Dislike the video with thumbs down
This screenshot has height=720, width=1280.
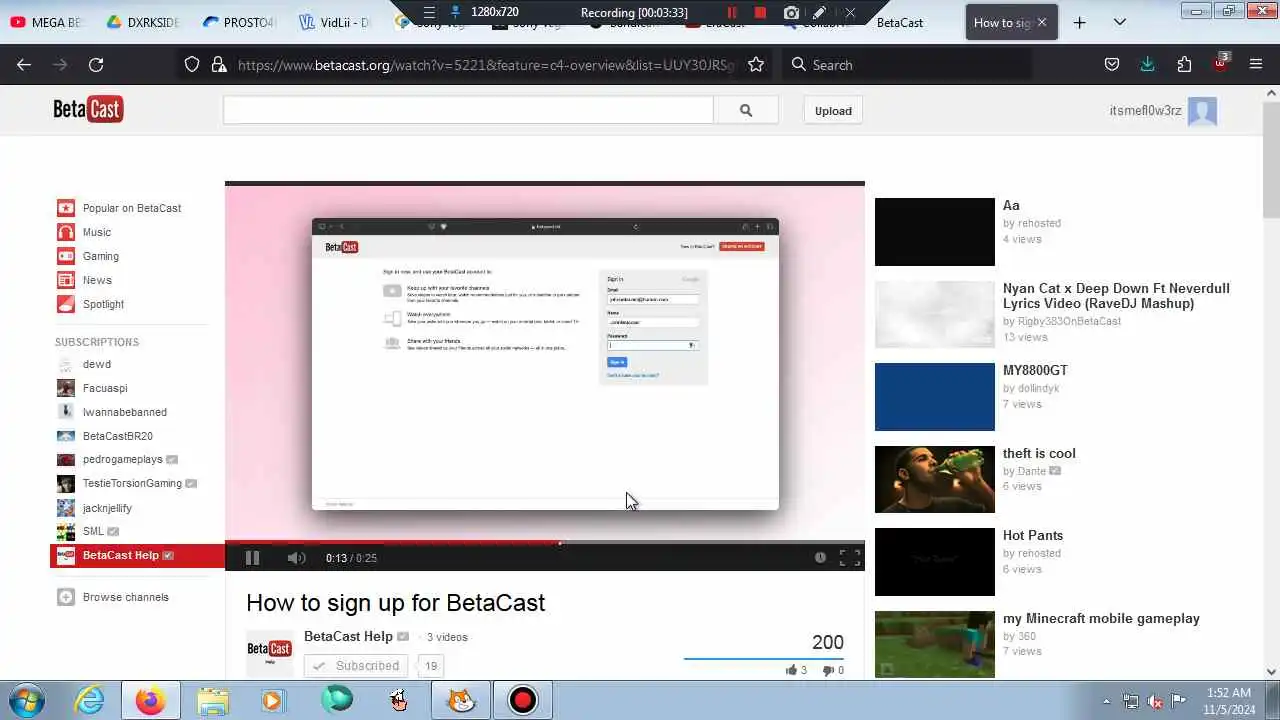coord(833,670)
